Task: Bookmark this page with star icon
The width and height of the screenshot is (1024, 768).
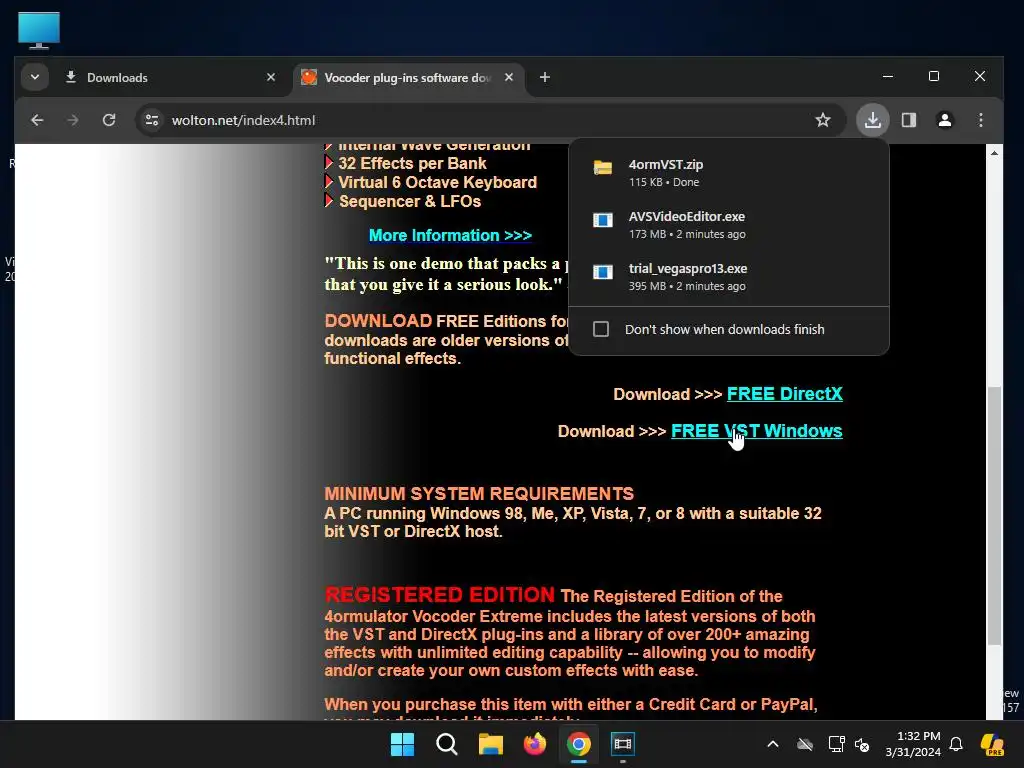Action: 823,120
